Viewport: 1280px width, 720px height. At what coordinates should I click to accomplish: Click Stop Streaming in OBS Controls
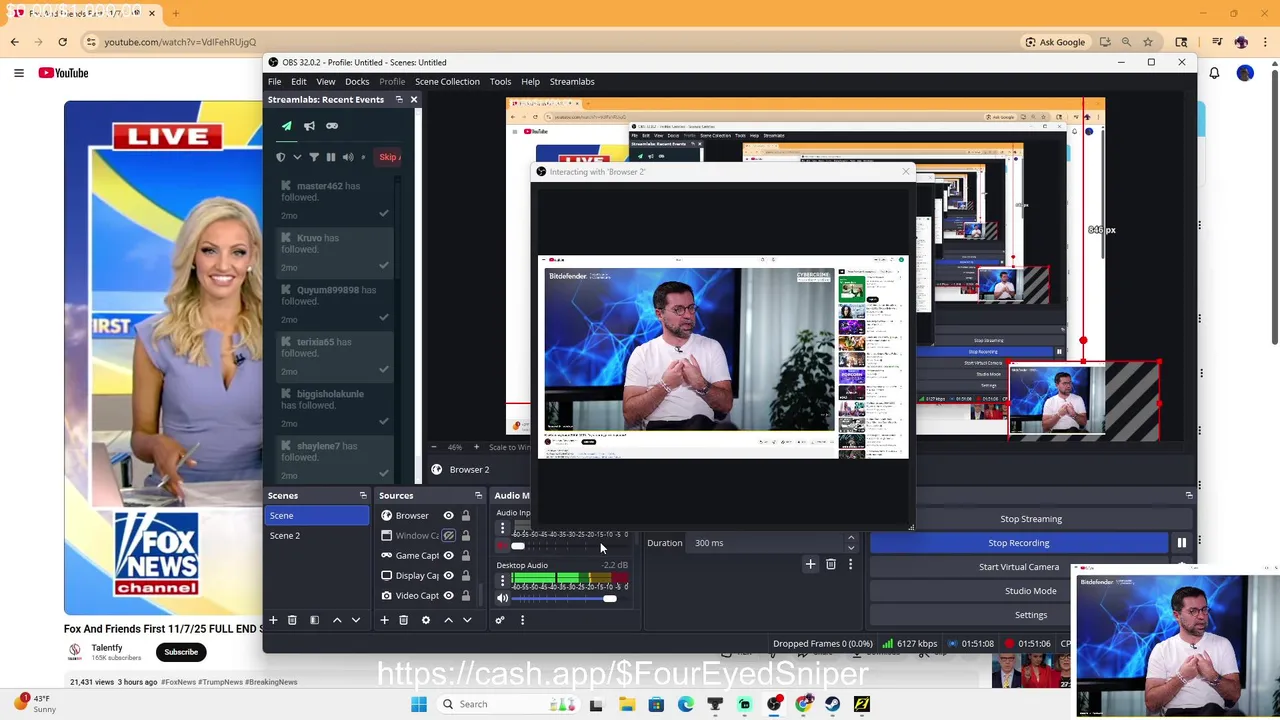(x=1031, y=519)
